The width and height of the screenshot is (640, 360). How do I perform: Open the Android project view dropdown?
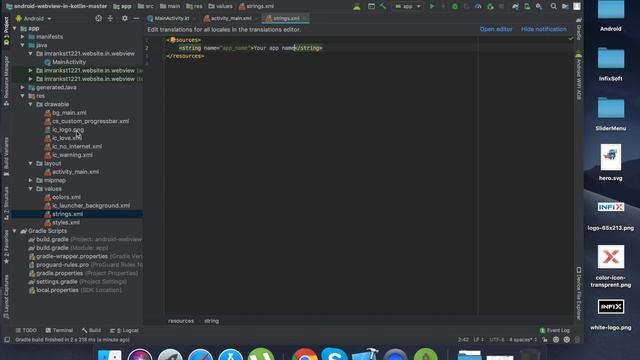click(34, 18)
